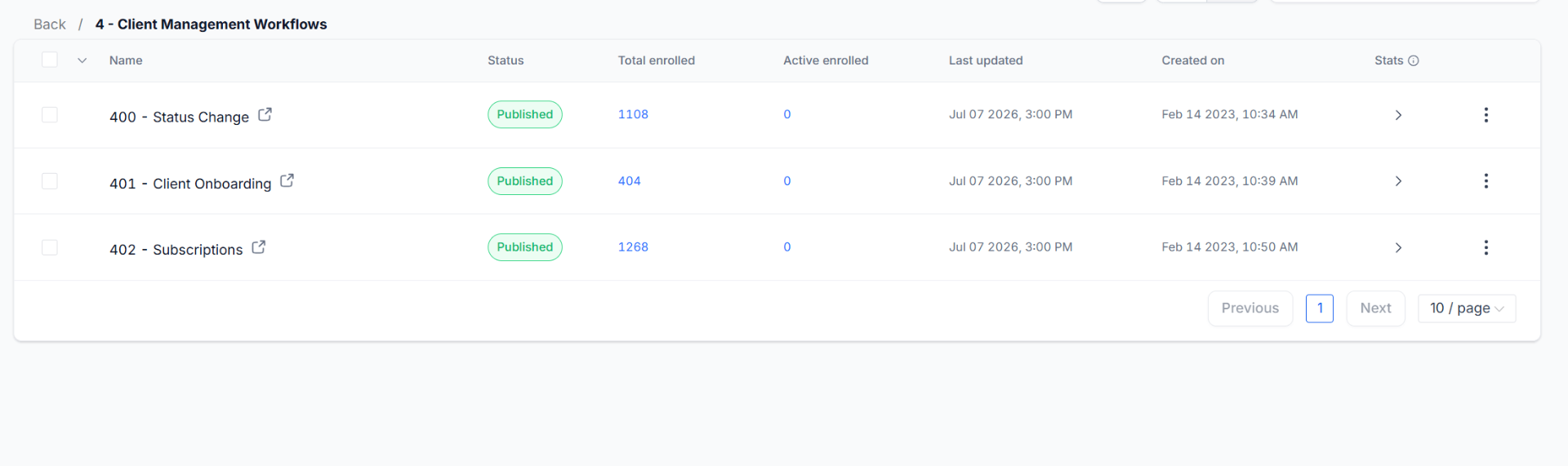
Task: Open the 401 - Client Onboarding workflow name
Action: click(x=190, y=184)
